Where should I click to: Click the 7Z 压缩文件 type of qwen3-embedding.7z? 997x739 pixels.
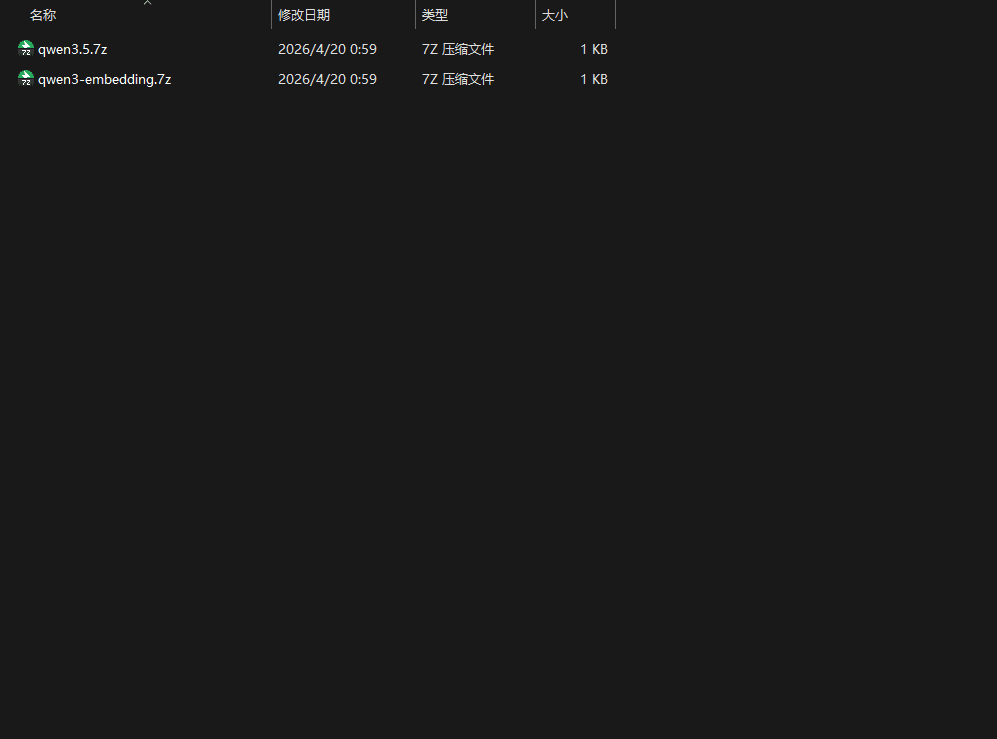click(458, 79)
